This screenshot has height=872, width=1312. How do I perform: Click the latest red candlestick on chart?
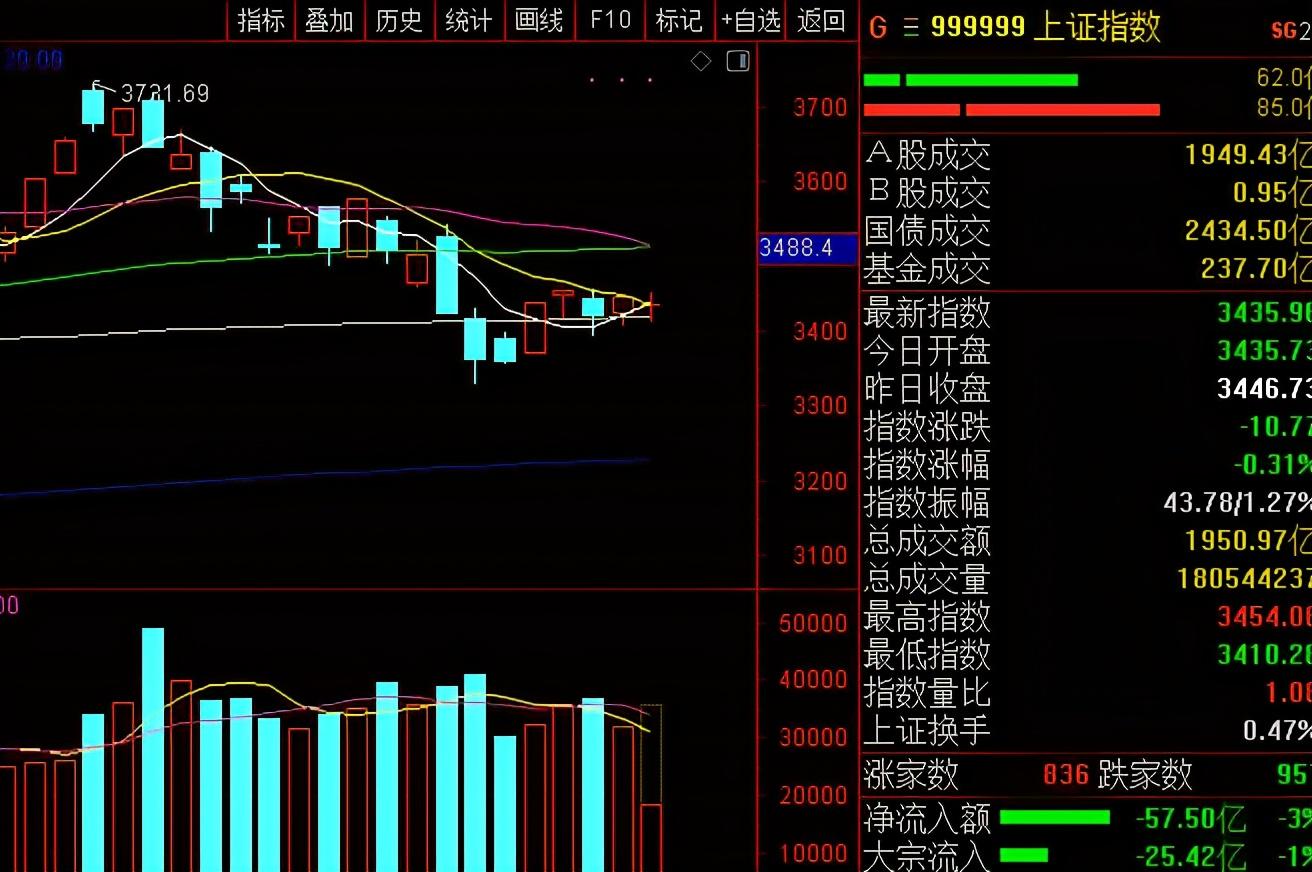click(x=652, y=307)
